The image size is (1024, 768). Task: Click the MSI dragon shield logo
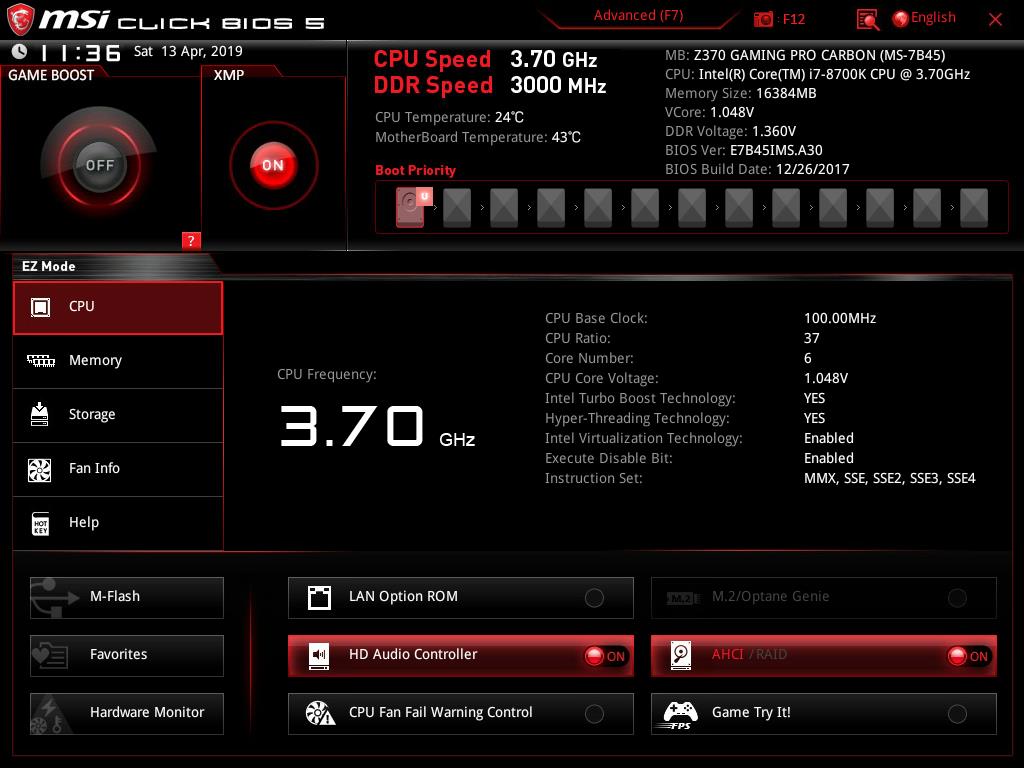point(20,18)
